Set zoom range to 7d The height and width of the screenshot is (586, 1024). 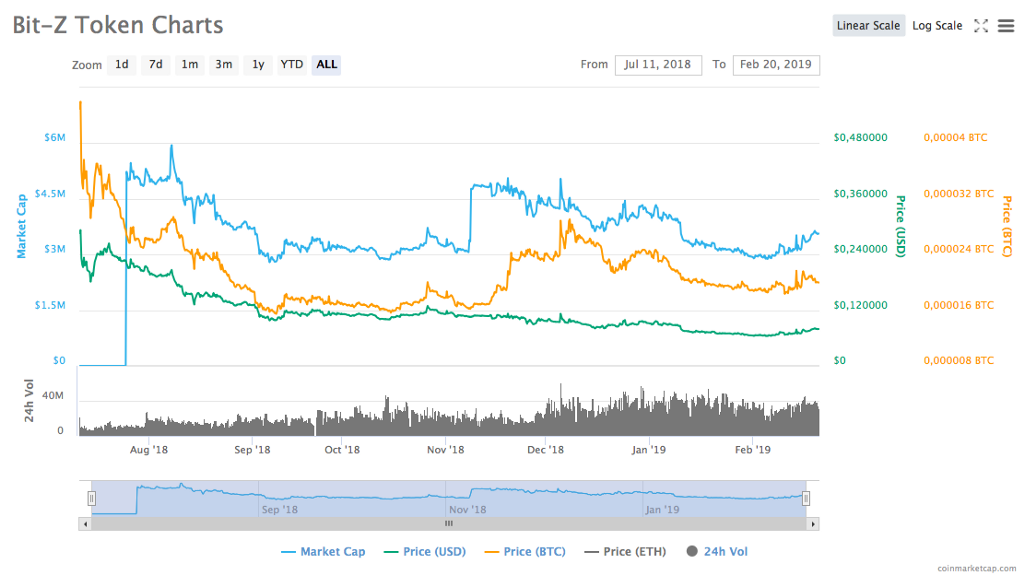(155, 65)
